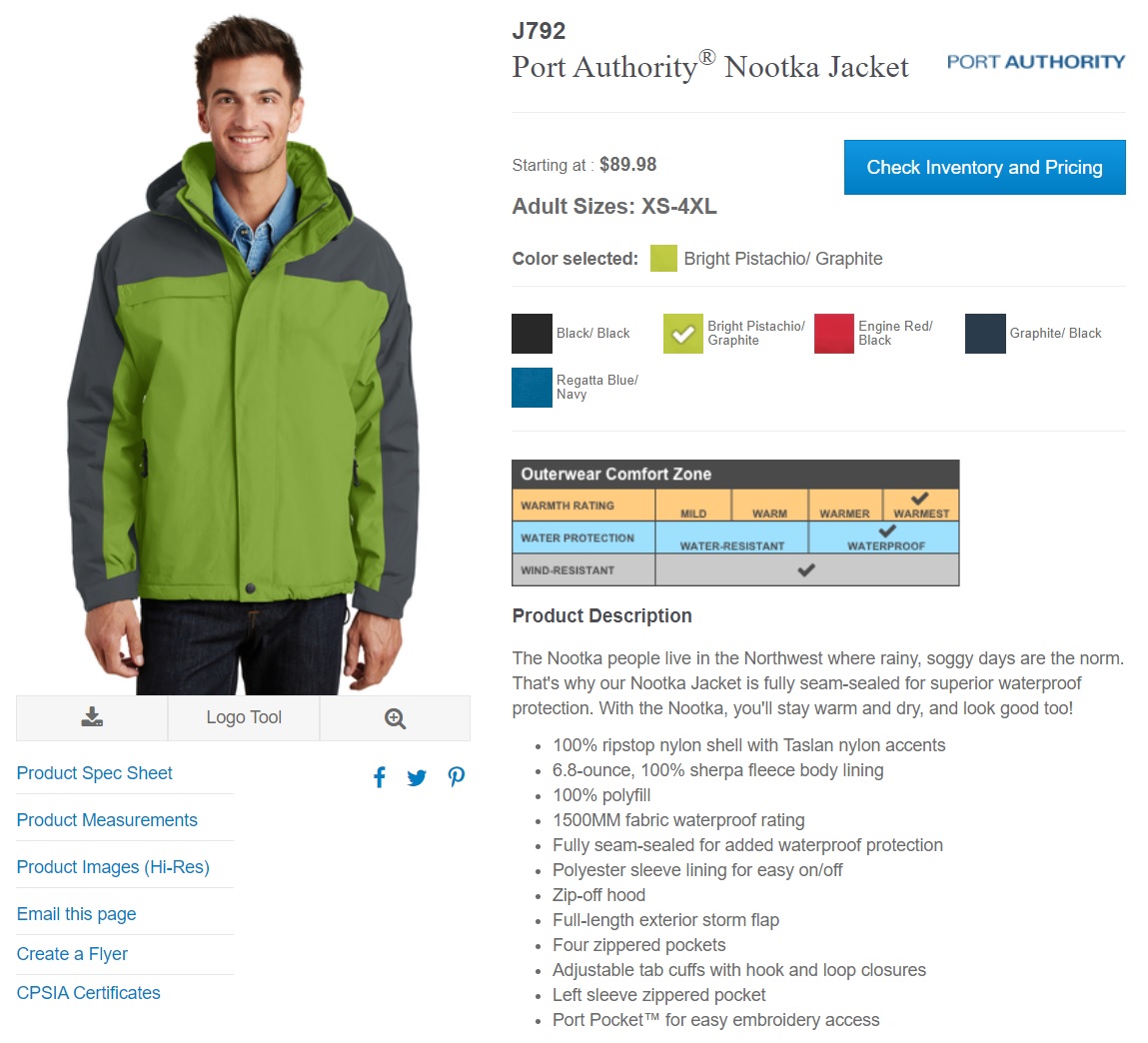Pin product on Pinterest
This screenshot has width=1148, height=1043.
(x=457, y=776)
